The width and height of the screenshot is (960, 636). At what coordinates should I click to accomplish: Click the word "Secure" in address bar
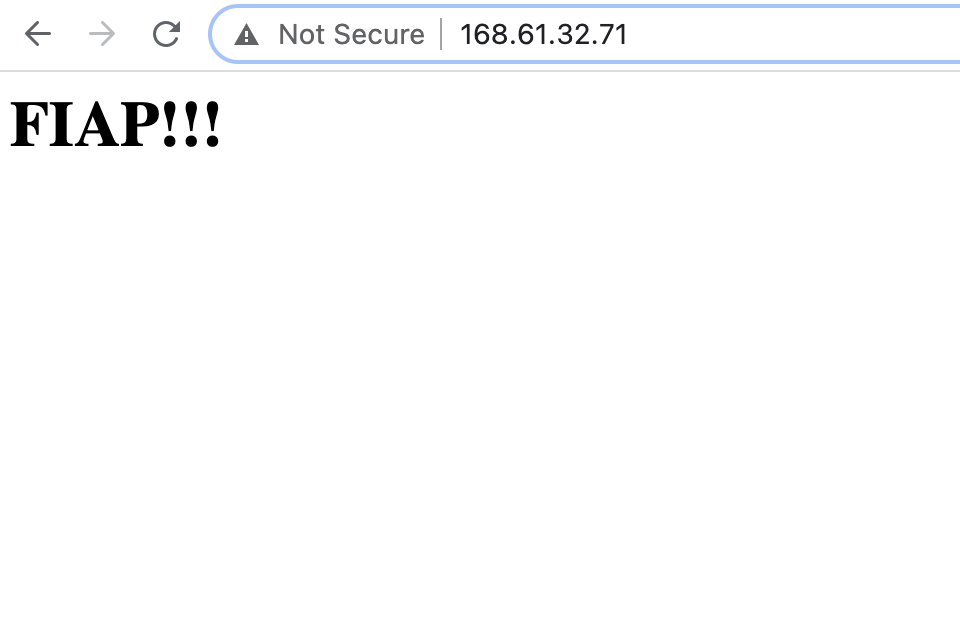[379, 34]
